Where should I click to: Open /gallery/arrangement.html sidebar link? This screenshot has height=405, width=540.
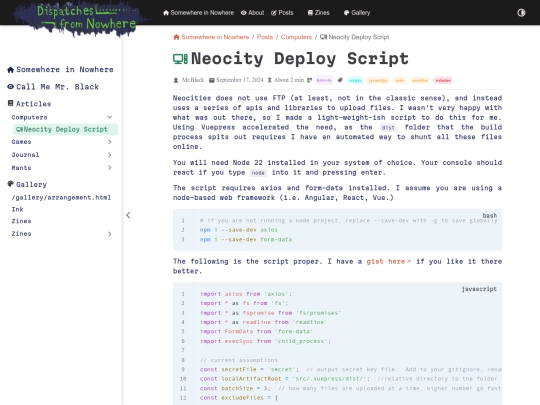61,198
